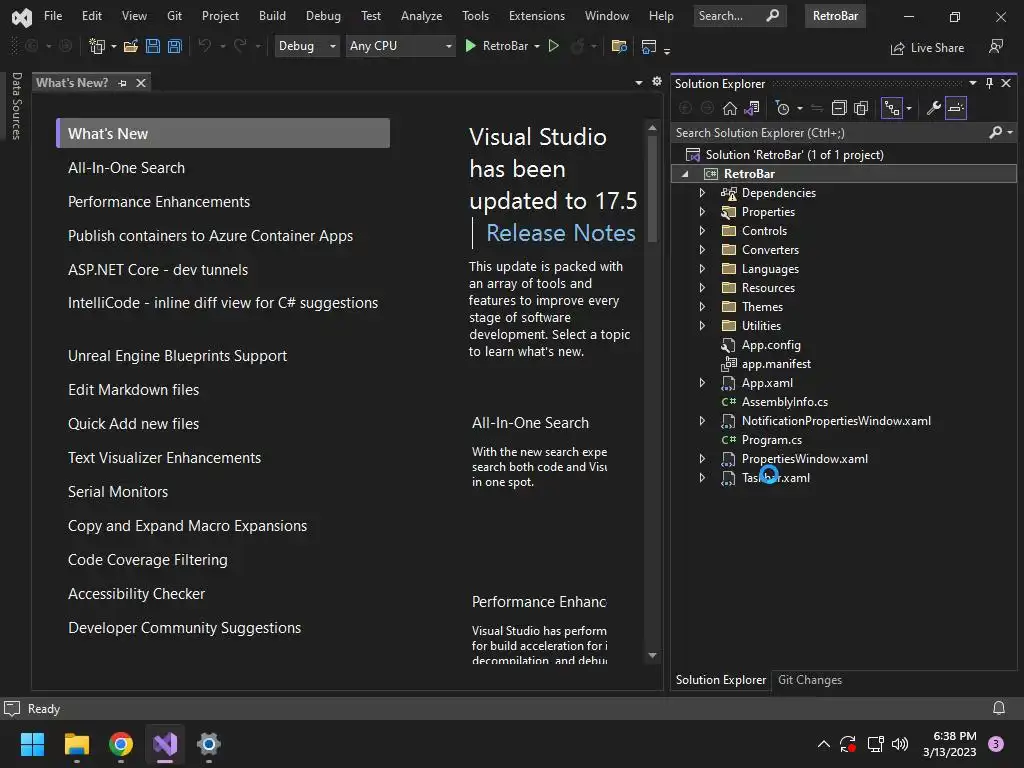Switch to the Git Changes tab
Image resolution: width=1024 pixels, height=768 pixels.
(810, 680)
